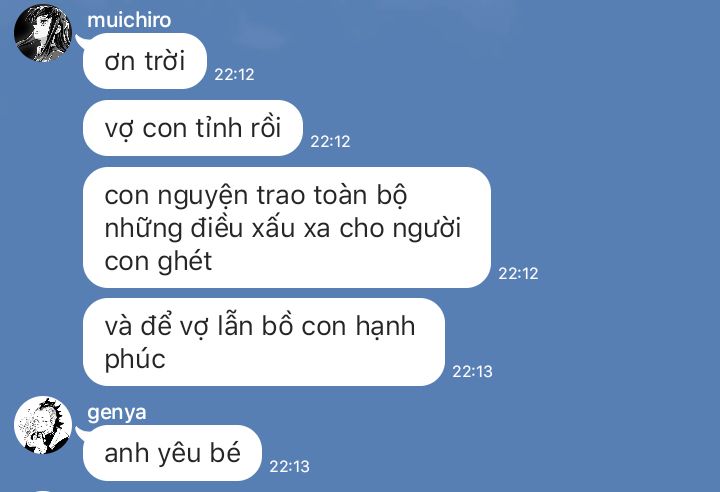This screenshot has height=492, width=720.
Task: Open genya's profile avatar
Action: [x=43, y=425]
